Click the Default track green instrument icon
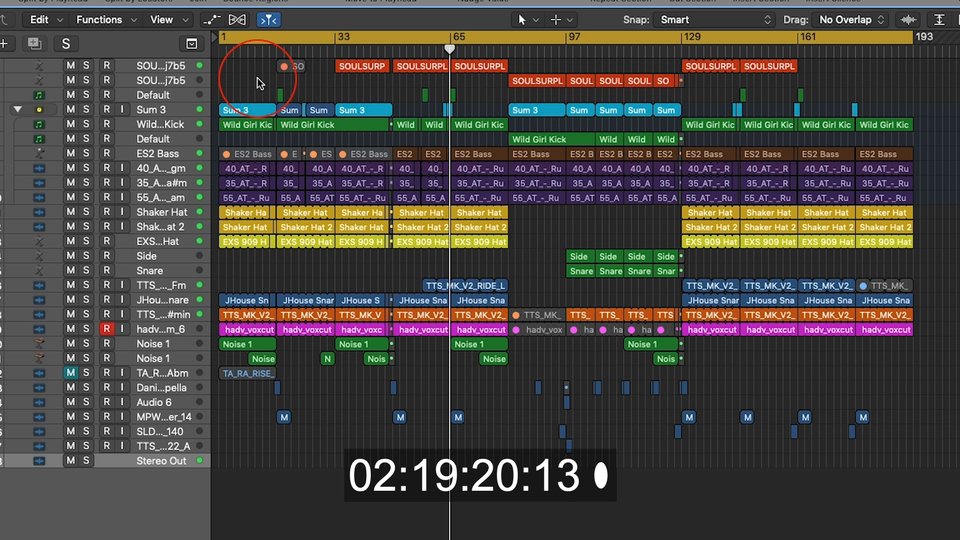The height and width of the screenshot is (540, 960). pyautogui.click(x=39, y=95)
